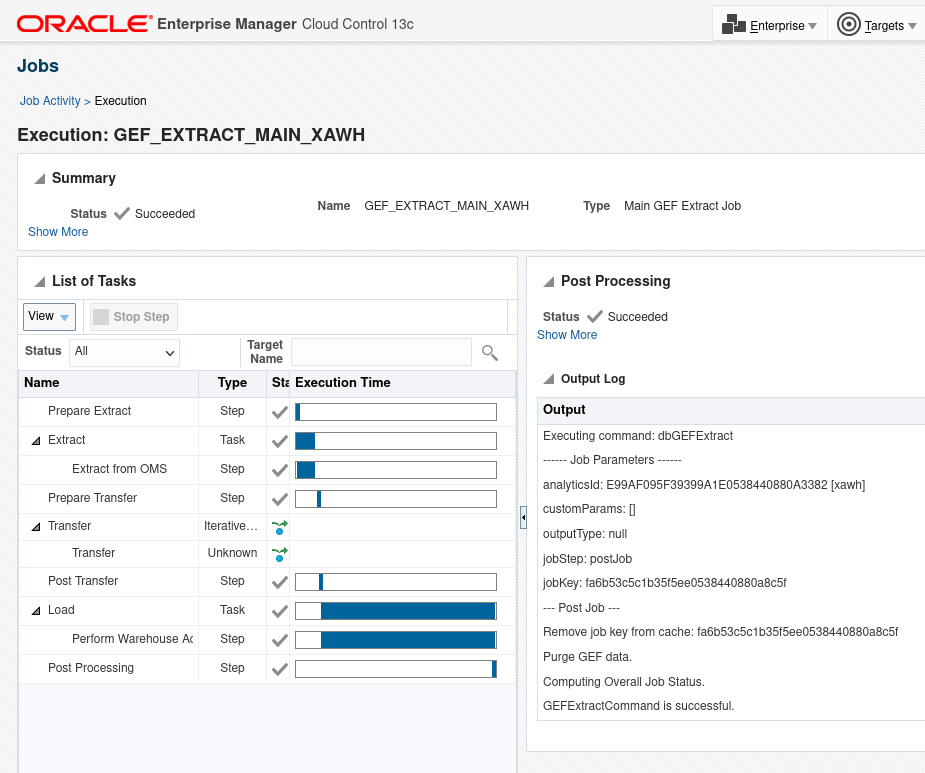
Task: Click the Execution Time column header
Action: (x=402, y=383)
